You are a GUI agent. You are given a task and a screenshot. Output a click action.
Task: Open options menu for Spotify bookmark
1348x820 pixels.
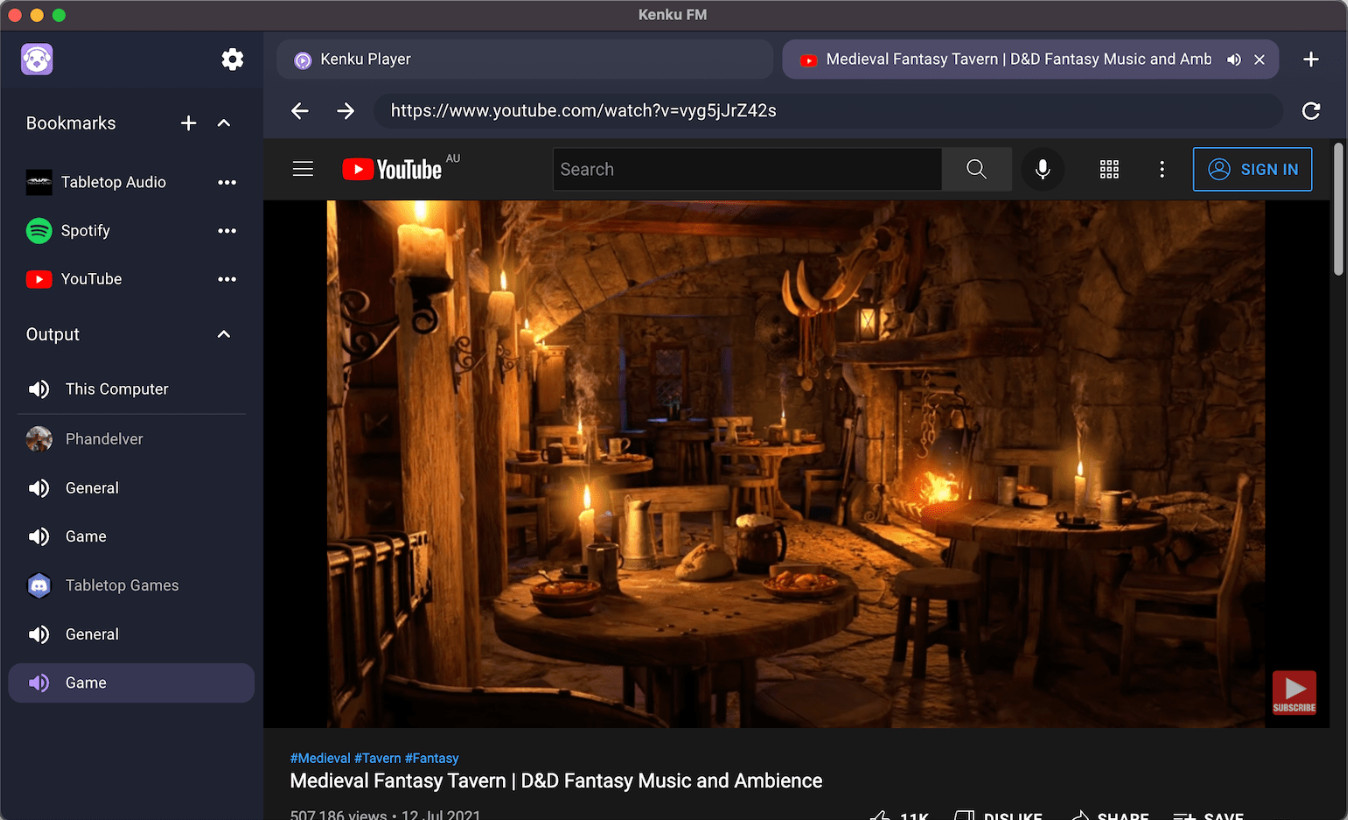227,231
